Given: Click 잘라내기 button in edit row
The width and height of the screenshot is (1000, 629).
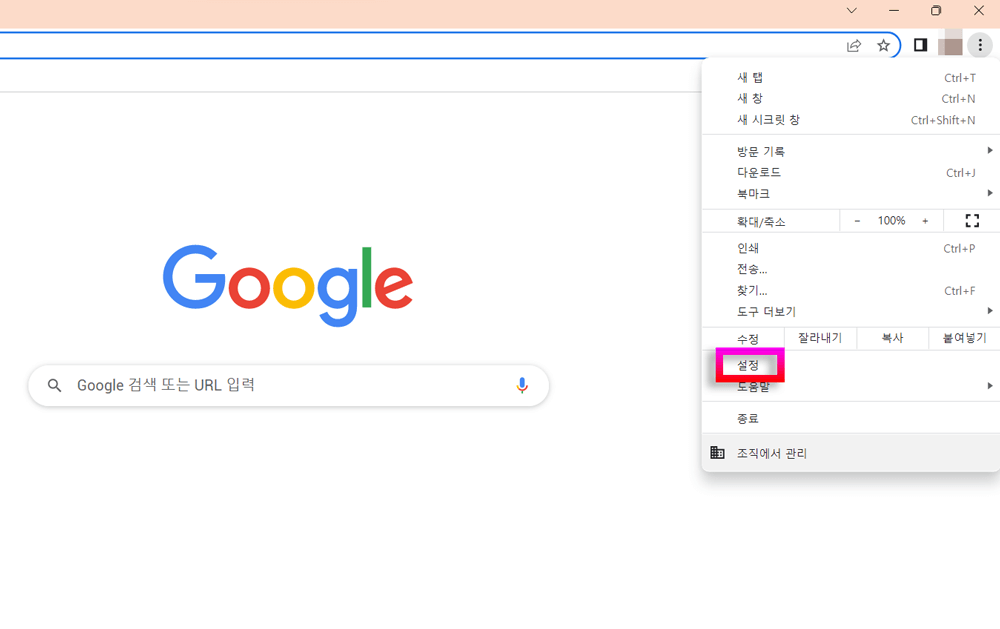Looking at the screenshot, I should pyautogui.click(x=820, y=338).
